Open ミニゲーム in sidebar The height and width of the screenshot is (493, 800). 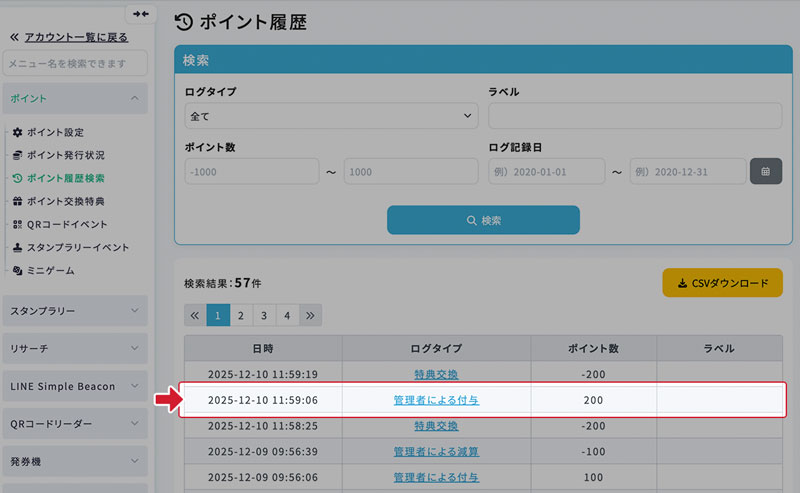pos(50,270)
